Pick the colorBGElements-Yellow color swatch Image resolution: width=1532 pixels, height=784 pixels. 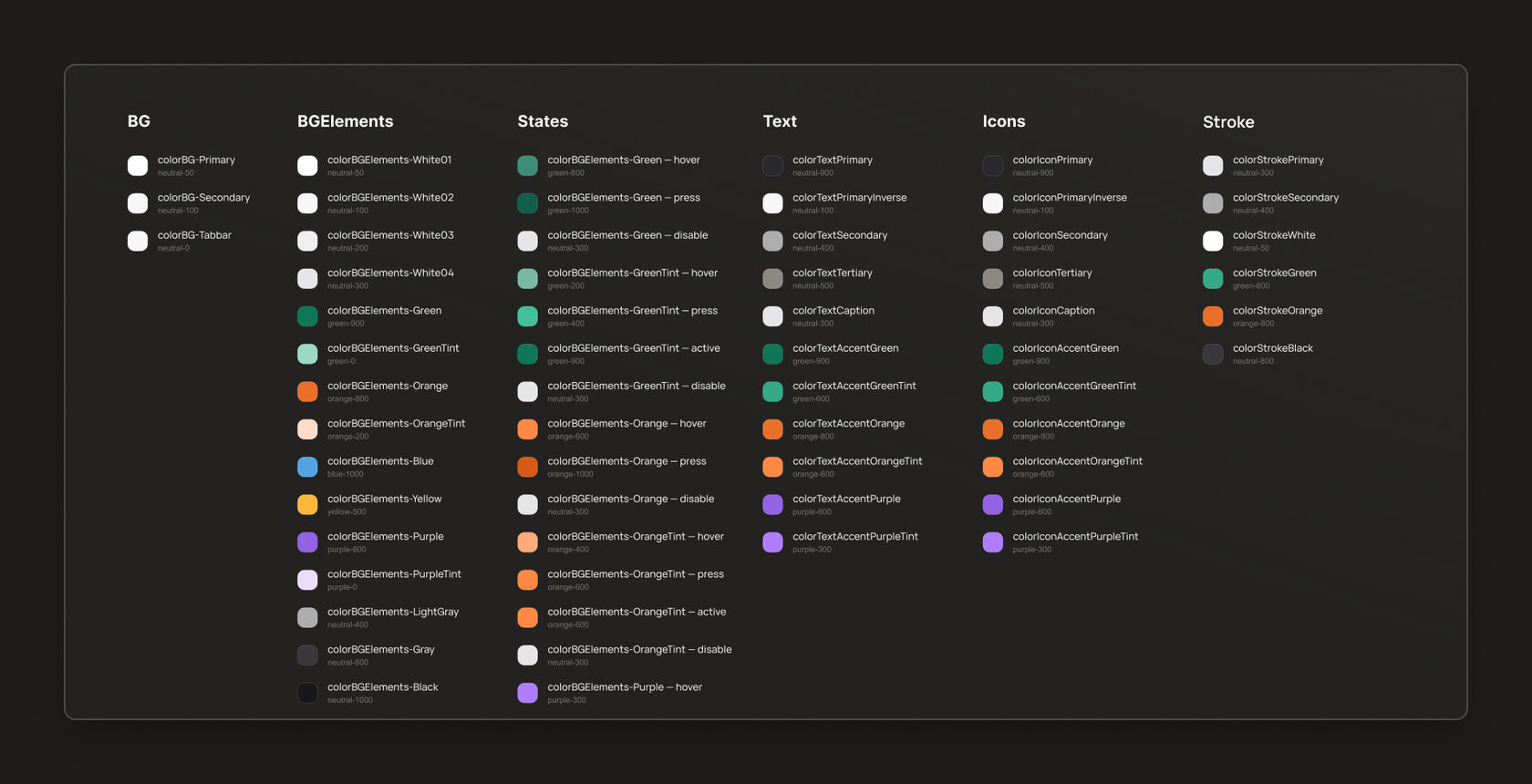point(307,504)
